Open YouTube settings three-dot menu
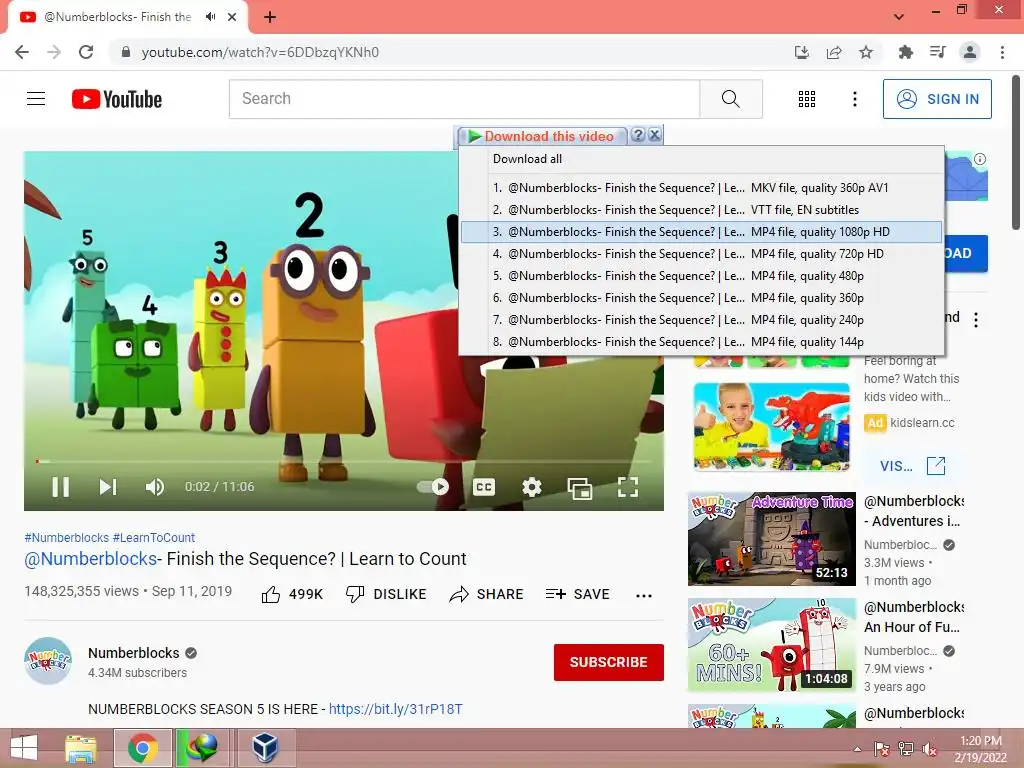 pos(854,99)
